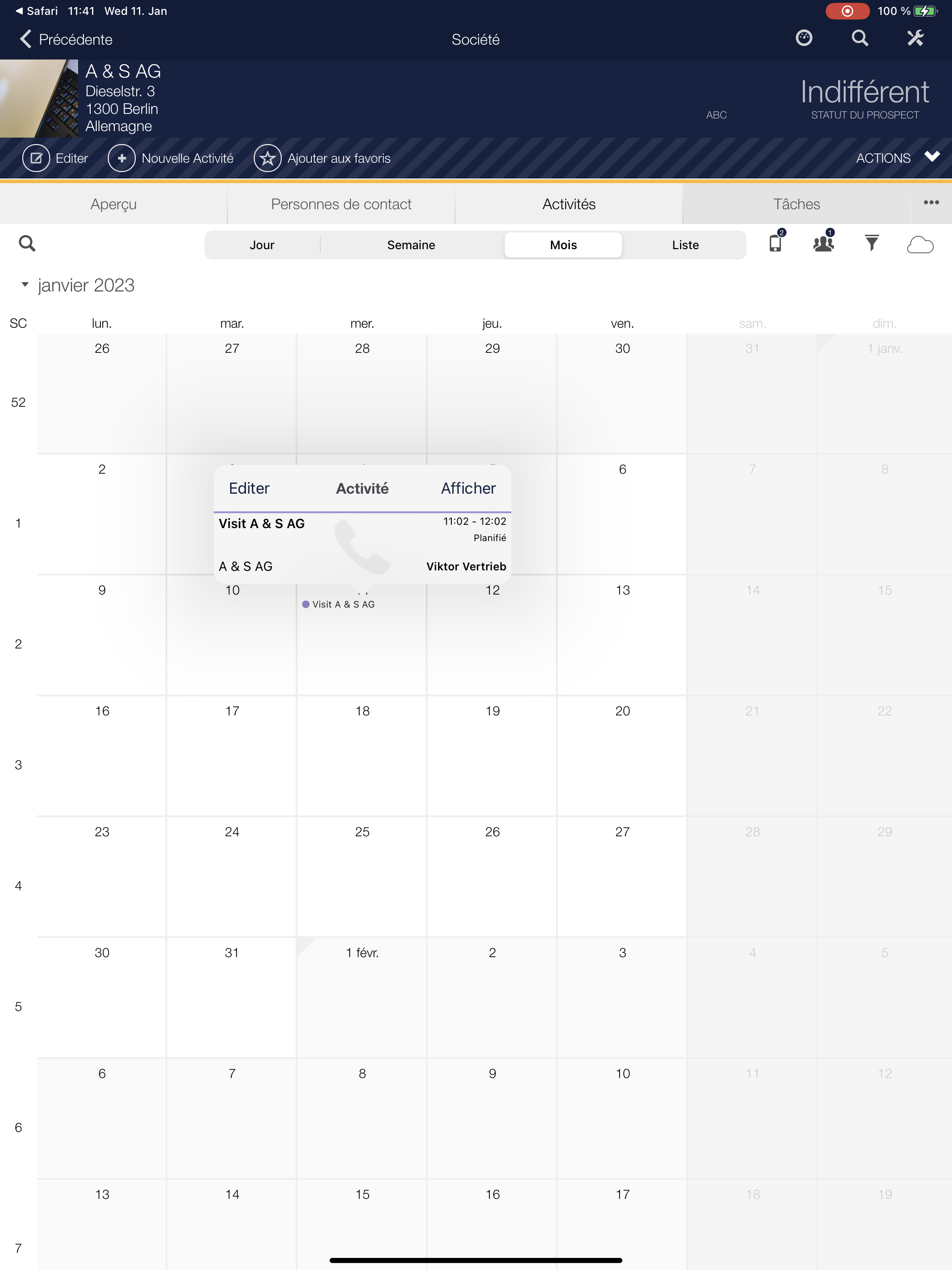Open the dashboard gauge icon in header
This screenshot has width=952, height=1270.
coord(804,39)
